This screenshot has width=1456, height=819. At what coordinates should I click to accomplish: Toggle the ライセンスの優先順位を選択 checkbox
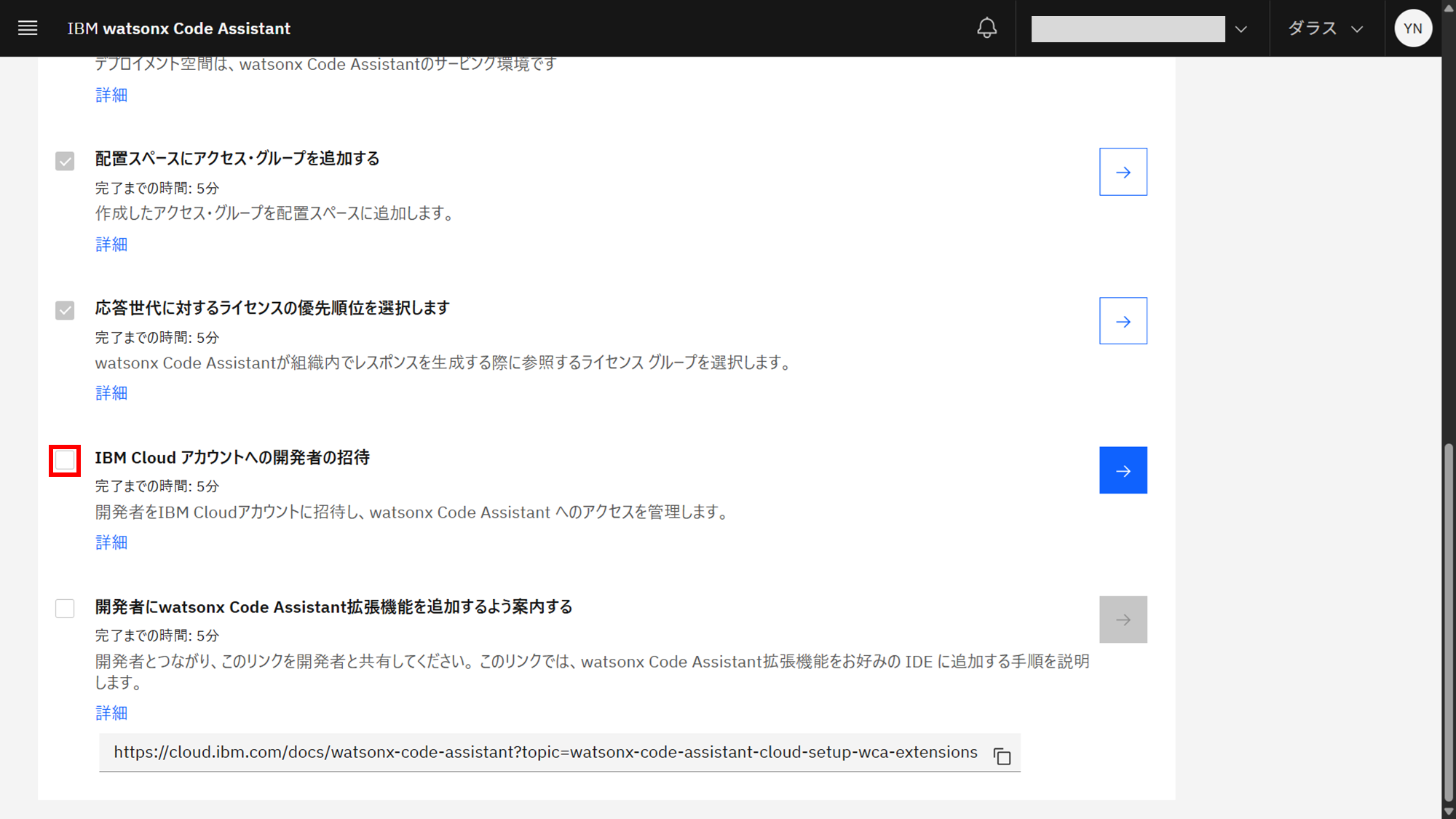pos(65,310)
